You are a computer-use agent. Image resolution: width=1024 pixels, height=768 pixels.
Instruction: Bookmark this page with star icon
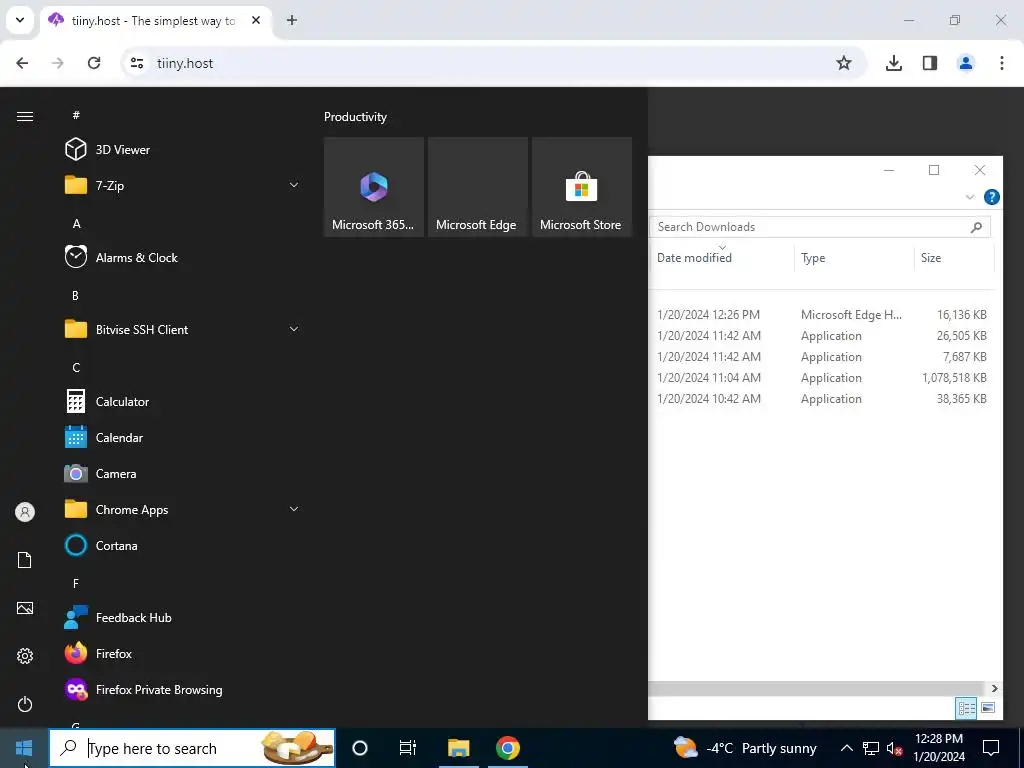click(x=844, y=63)
